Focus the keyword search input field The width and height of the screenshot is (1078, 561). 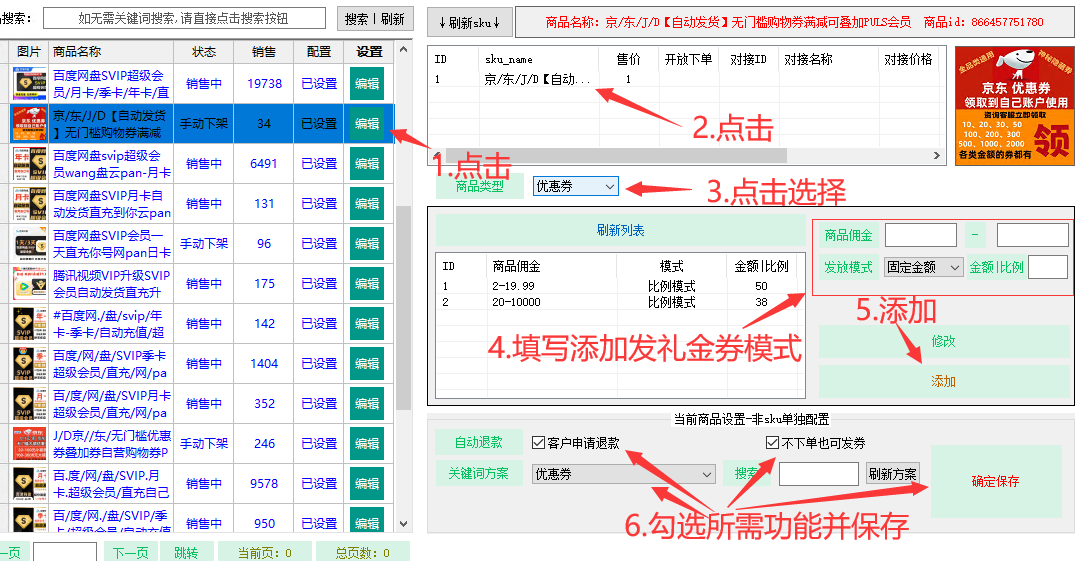point(184,19)
